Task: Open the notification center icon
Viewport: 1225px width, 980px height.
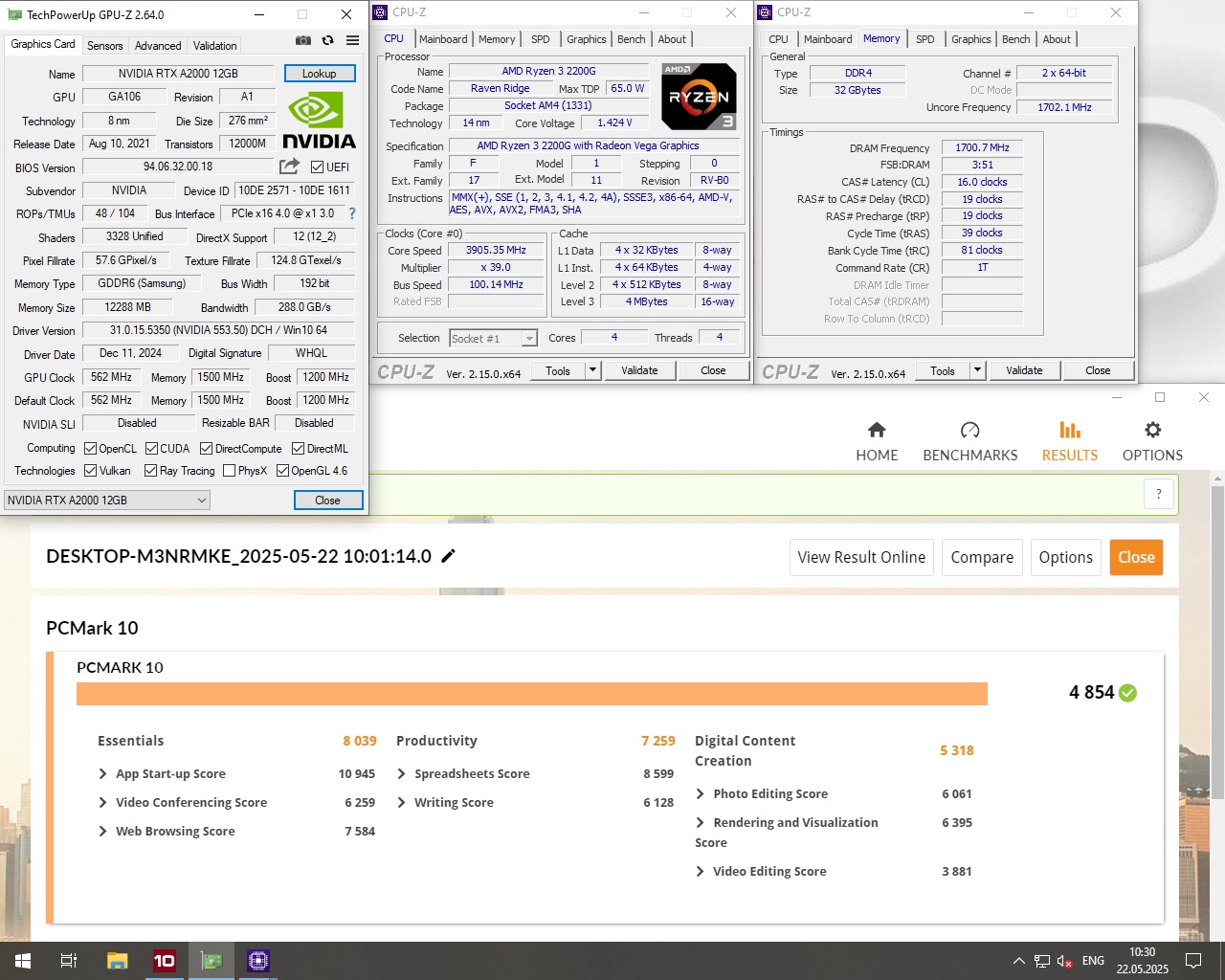Action: 1193,961
